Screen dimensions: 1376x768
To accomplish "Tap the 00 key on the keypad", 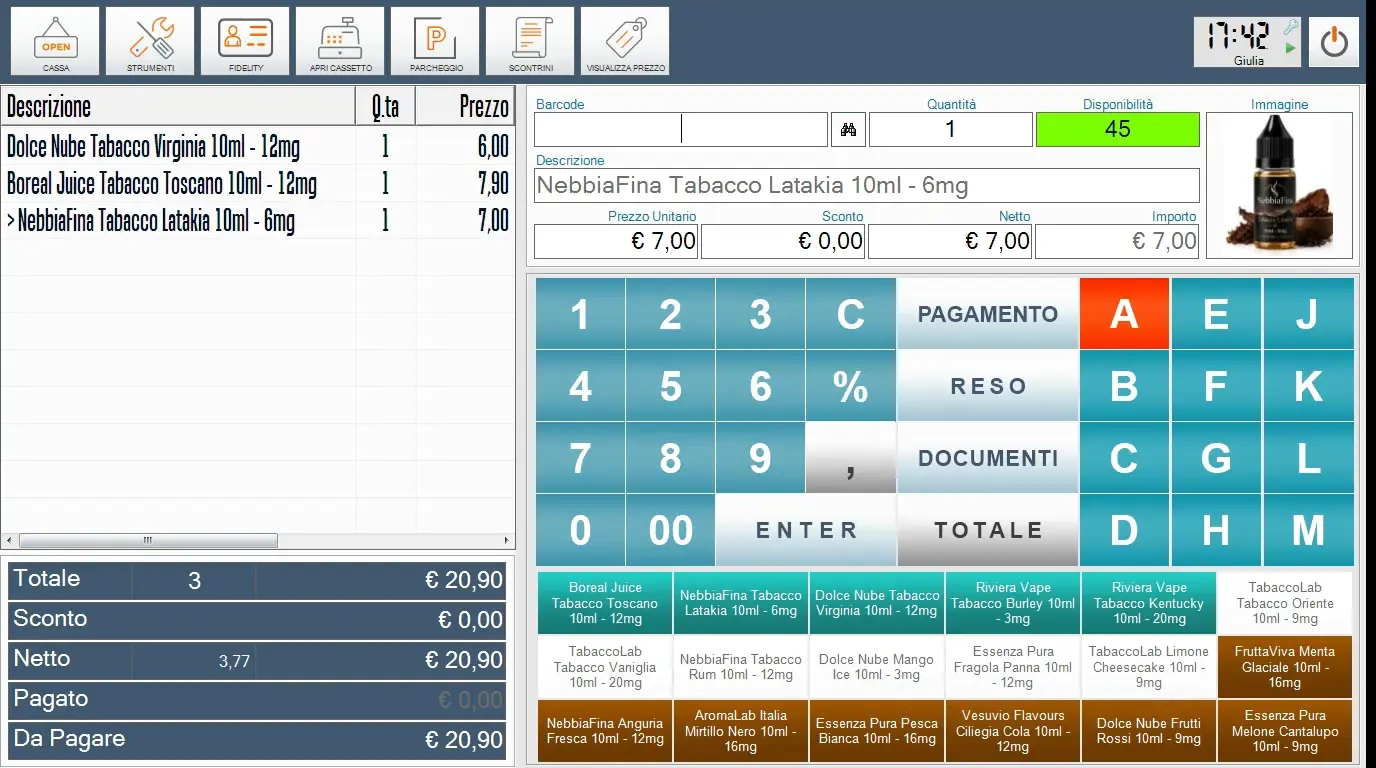I will pos(671,530).
